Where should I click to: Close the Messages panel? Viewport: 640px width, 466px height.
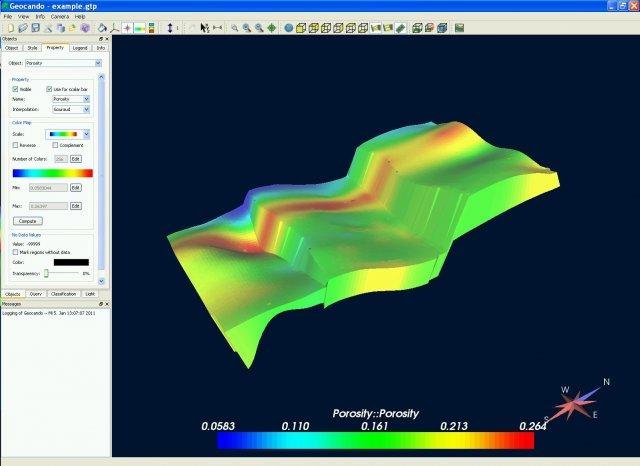coord(107,304)
